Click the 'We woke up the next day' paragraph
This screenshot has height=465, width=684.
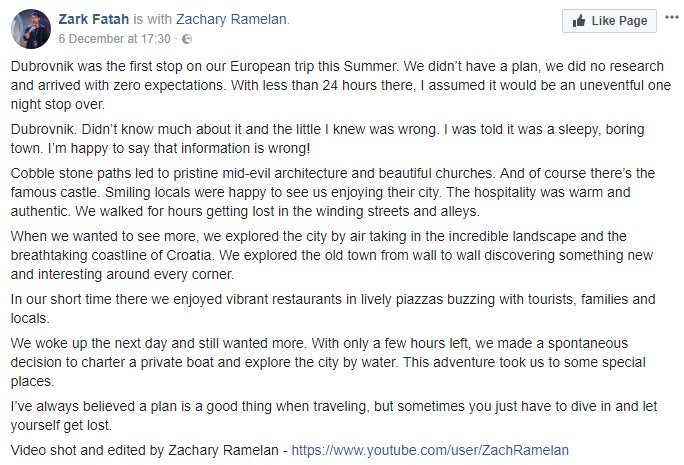(330, 360)
